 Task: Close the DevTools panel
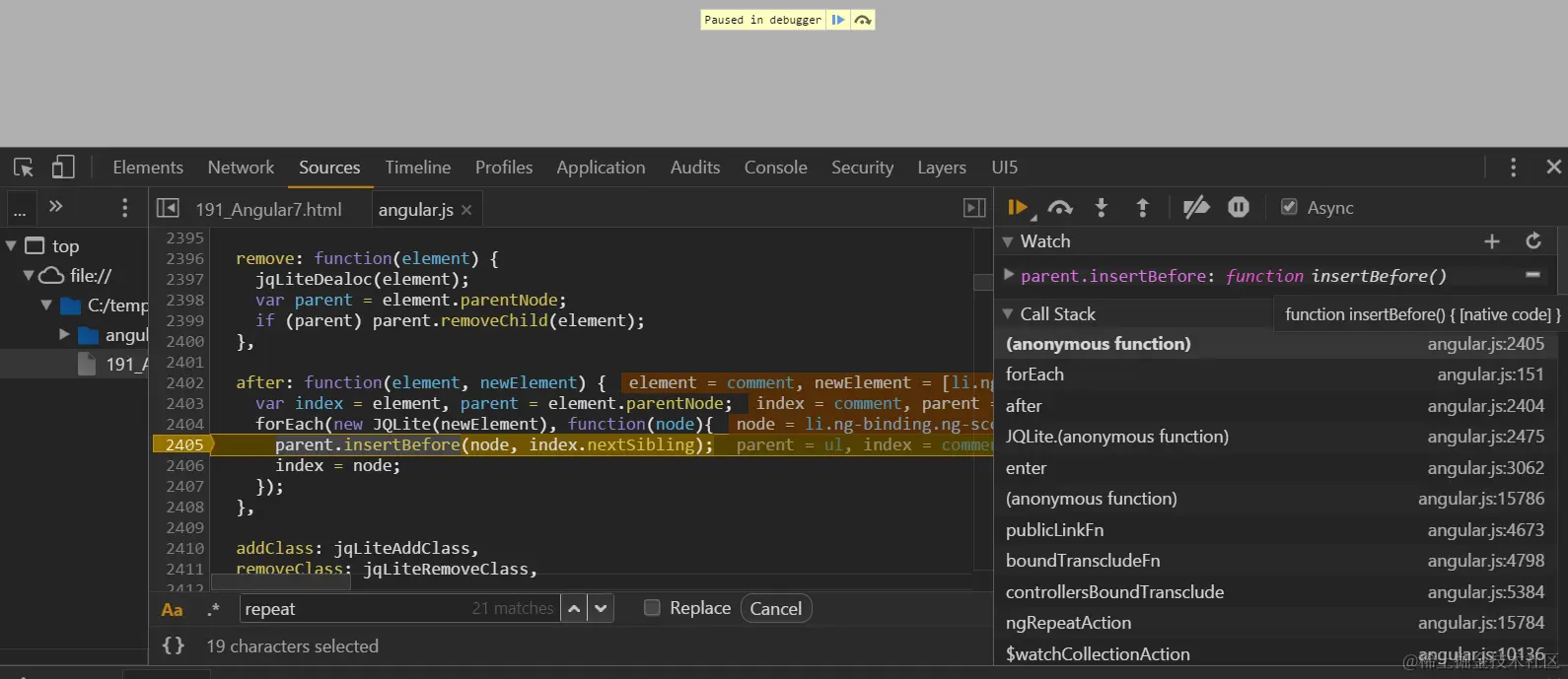click(1553, 168)
